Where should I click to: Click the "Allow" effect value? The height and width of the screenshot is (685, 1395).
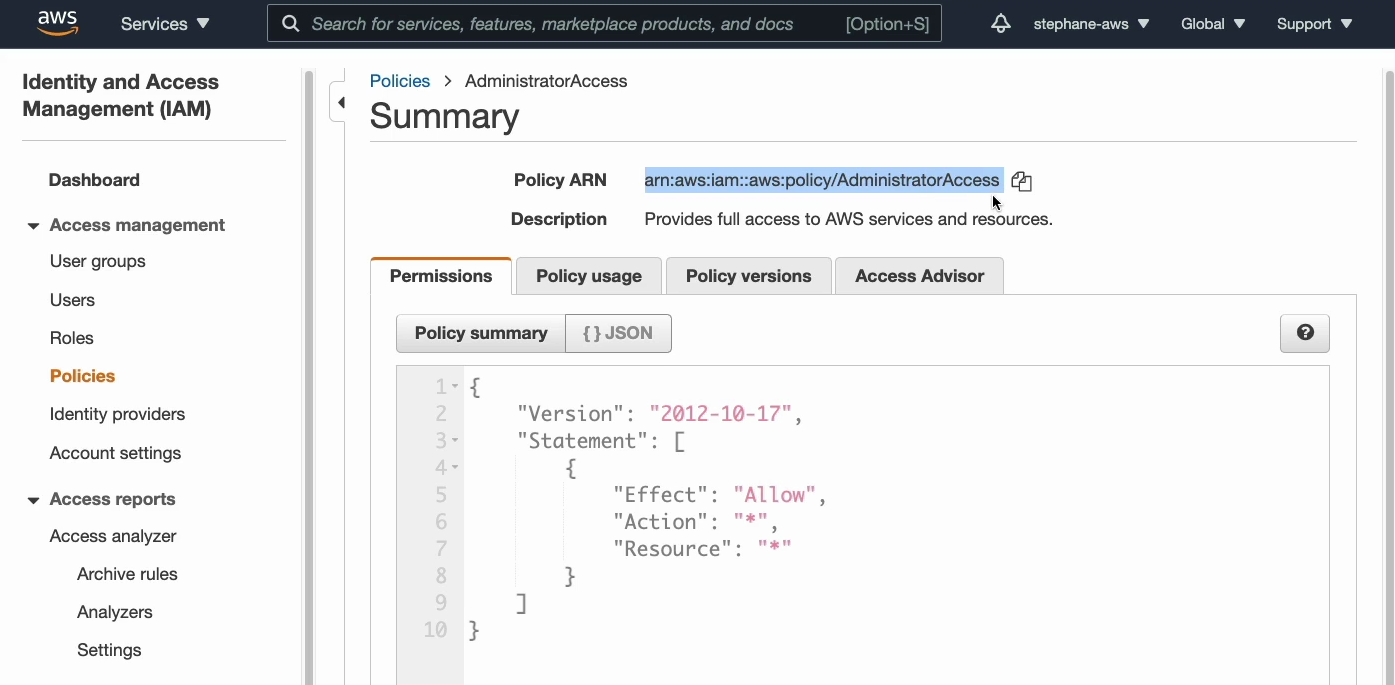(775, 495)
